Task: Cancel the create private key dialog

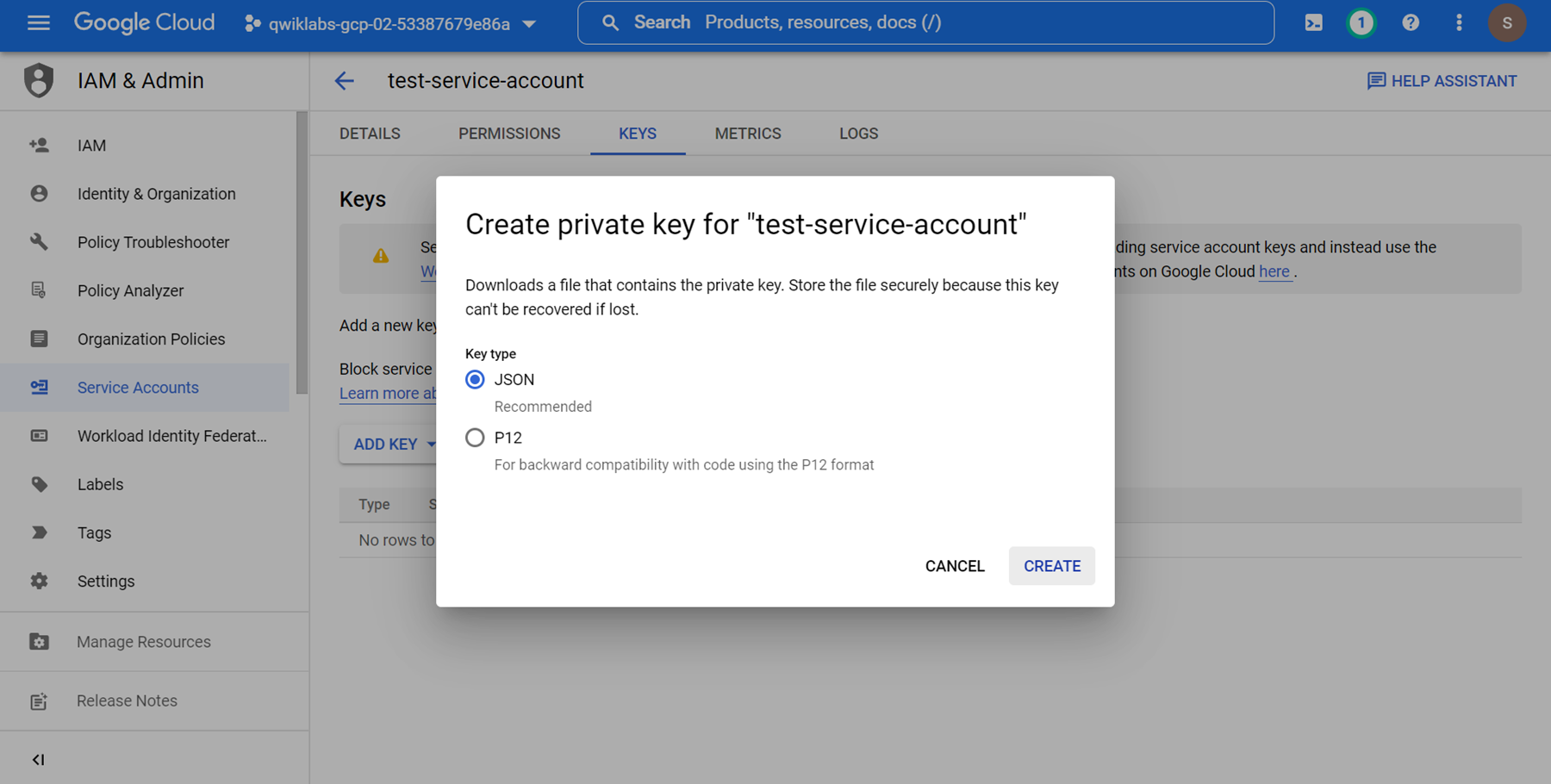Action: [x=955, y=566]
